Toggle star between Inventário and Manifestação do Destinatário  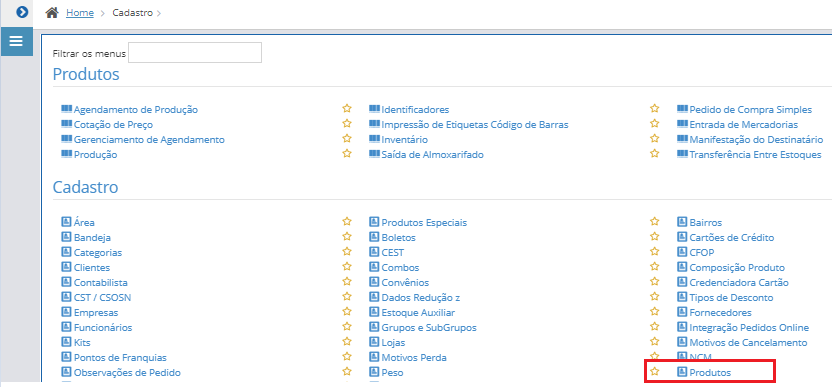click(x=655, y=138)
